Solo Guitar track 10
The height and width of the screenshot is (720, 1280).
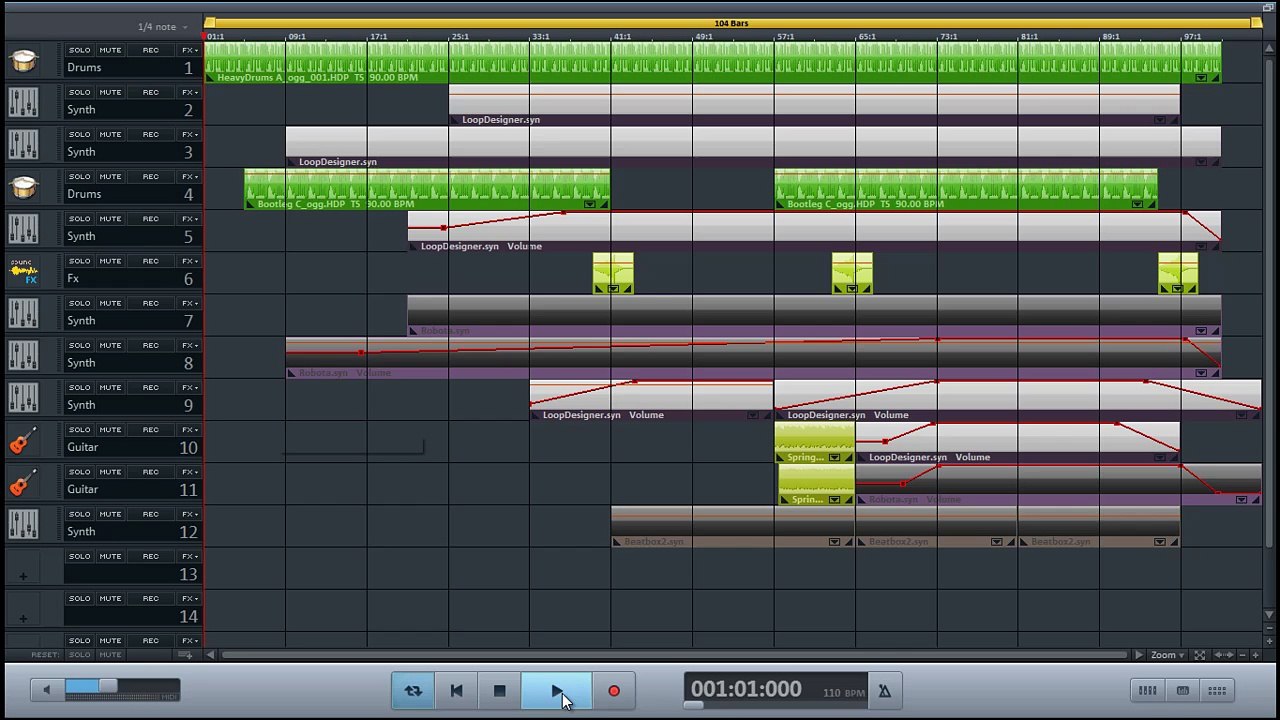pos(79,430)
